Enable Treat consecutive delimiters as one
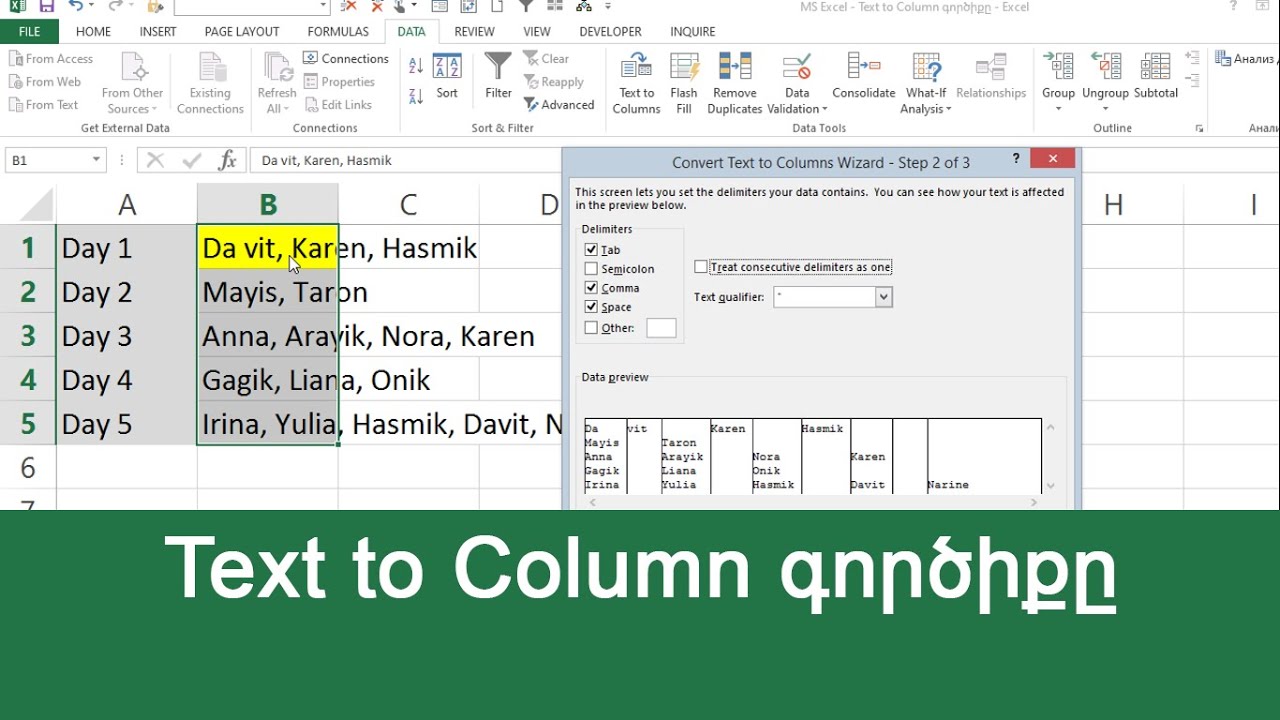The height and width of the screenshot is (720, 1280). coord(701,267)
